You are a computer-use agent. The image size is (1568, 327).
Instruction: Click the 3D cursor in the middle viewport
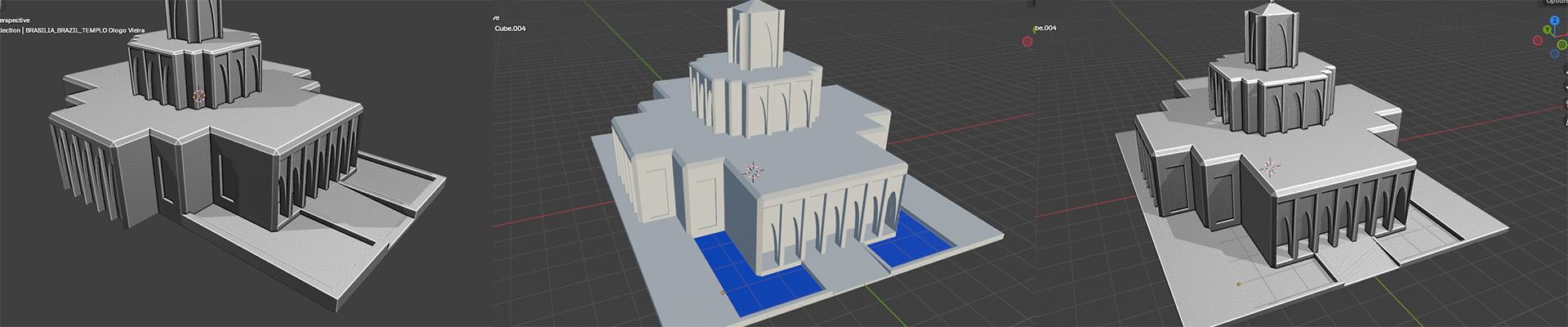point(754,171)
